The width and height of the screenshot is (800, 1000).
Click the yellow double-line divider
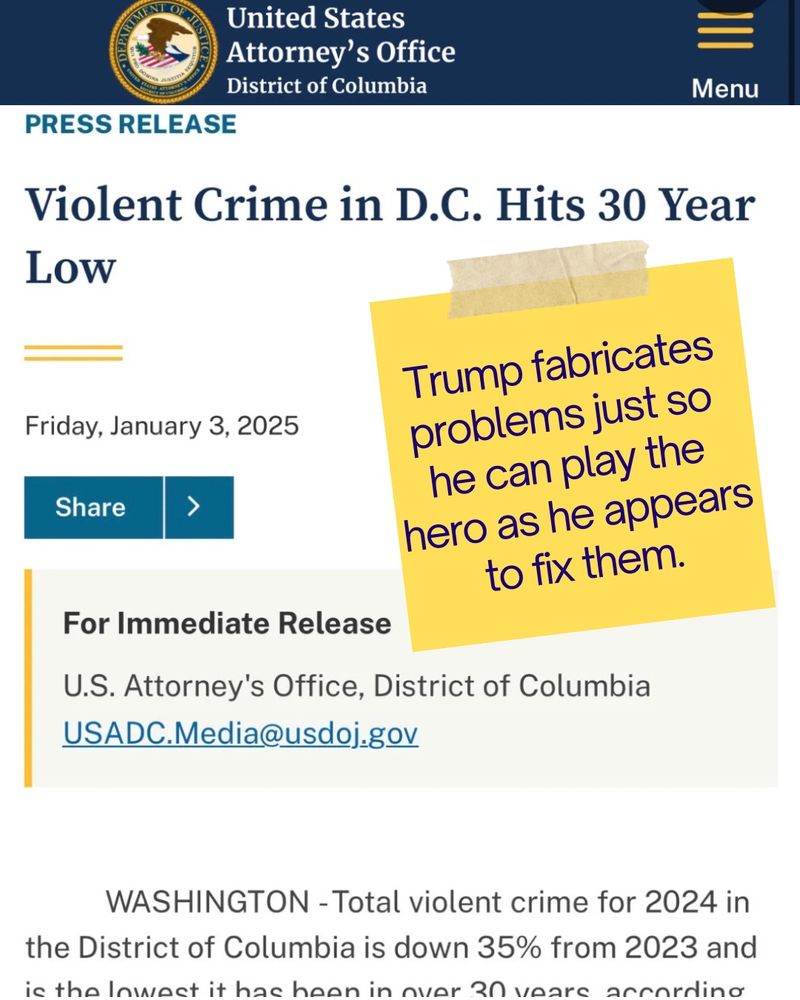(73, 353)
